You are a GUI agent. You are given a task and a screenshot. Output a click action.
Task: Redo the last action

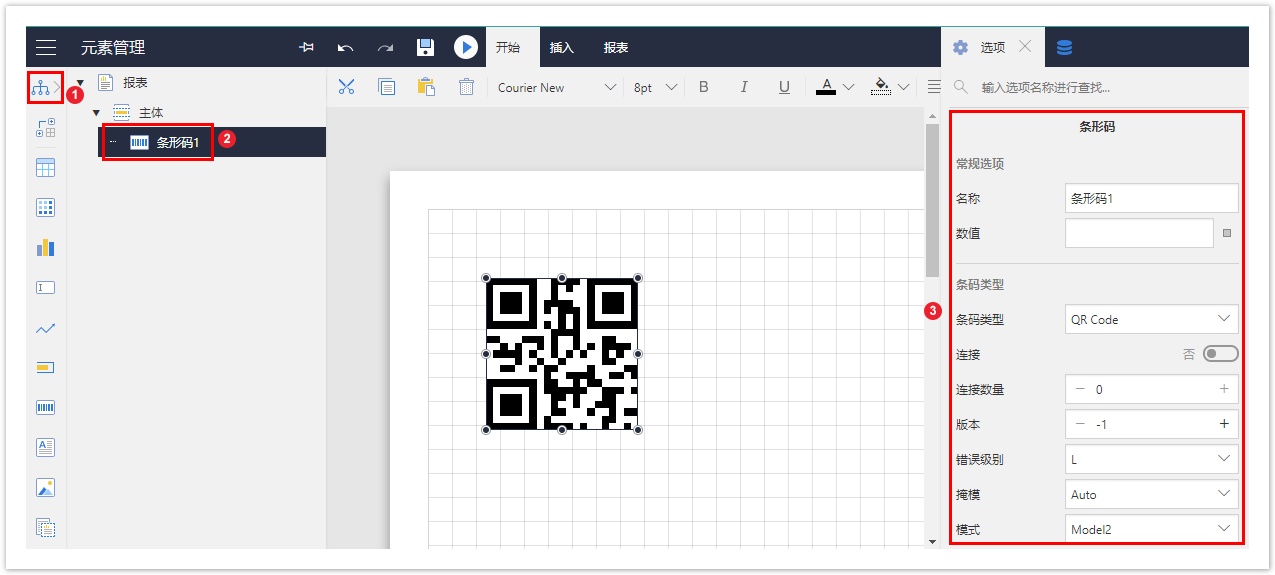click(385, 47)
